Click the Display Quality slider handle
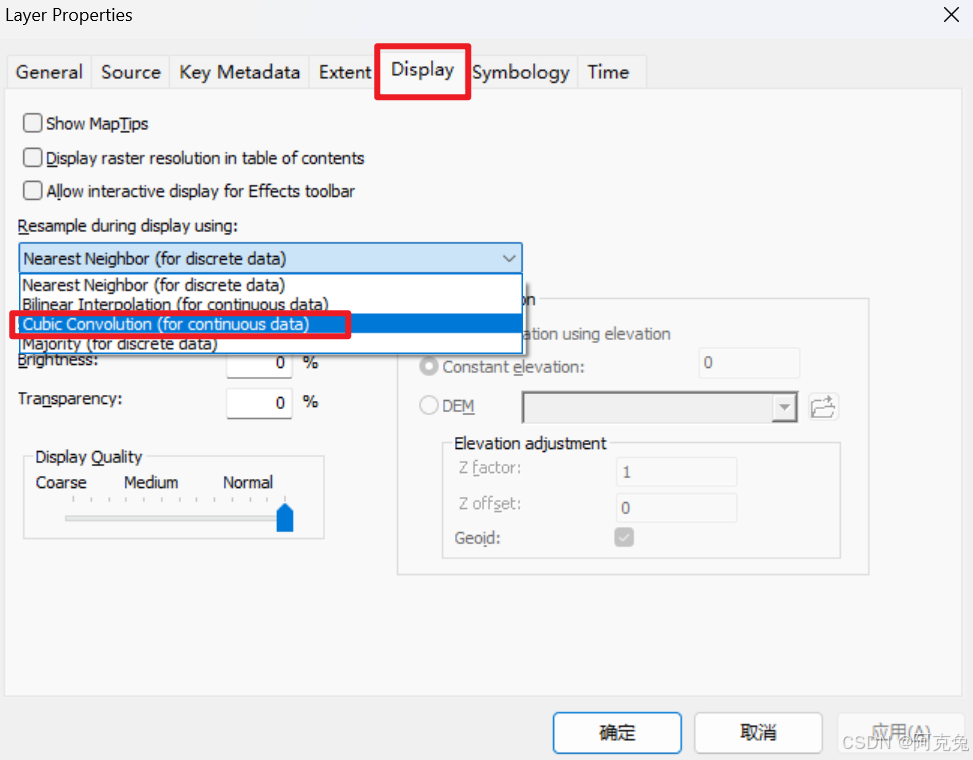The image size is (973, 760). [x=285, y=517]
